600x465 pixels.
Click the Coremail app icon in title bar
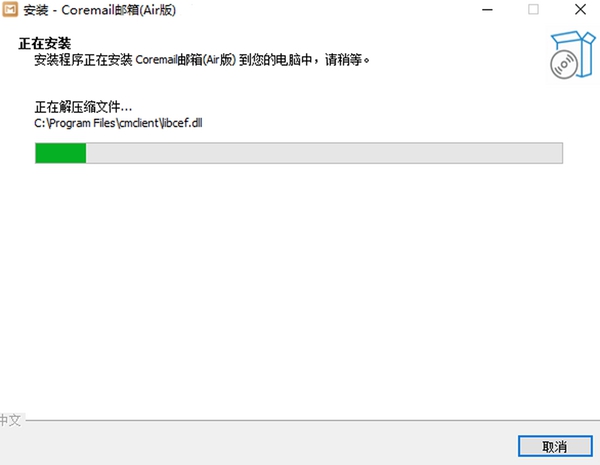(x=10, y=10)
